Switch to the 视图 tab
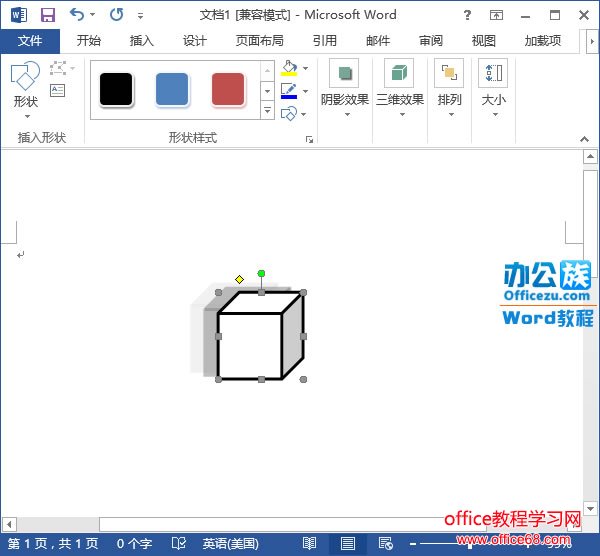Screen dimensions: 600x556 tap(483, 41)
